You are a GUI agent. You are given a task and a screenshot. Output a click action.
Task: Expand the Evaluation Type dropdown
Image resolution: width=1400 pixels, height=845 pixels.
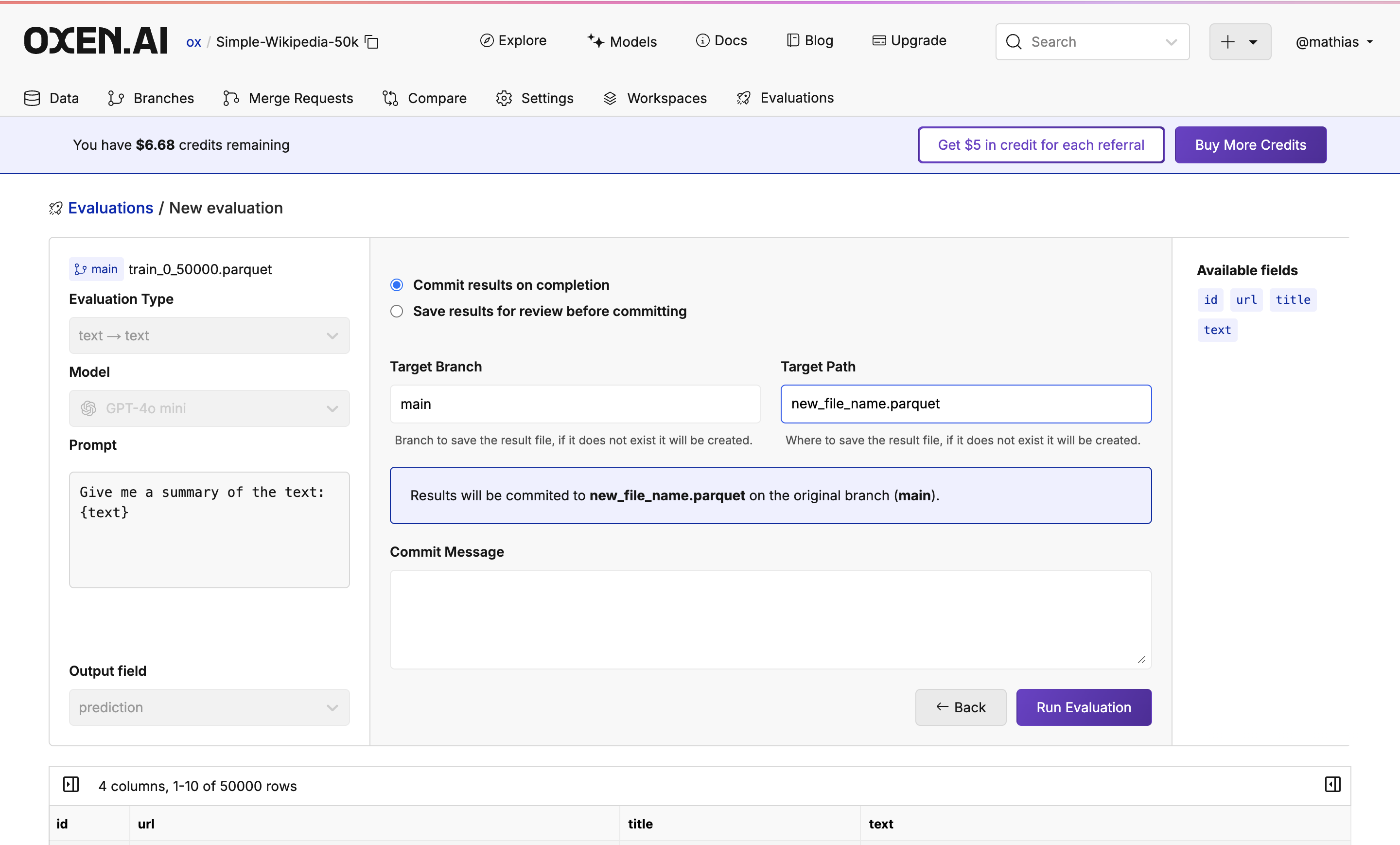pos(209,335)
